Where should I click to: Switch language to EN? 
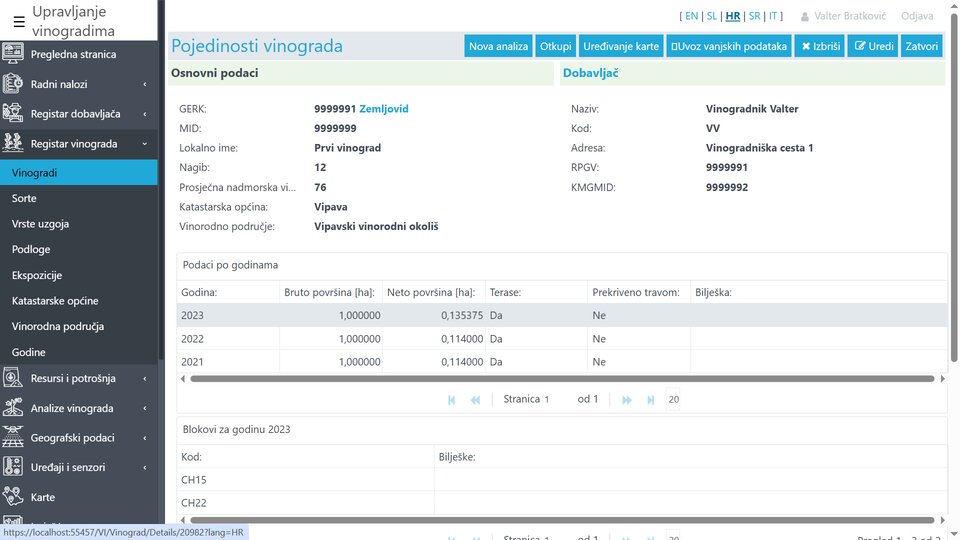point(691,16)
